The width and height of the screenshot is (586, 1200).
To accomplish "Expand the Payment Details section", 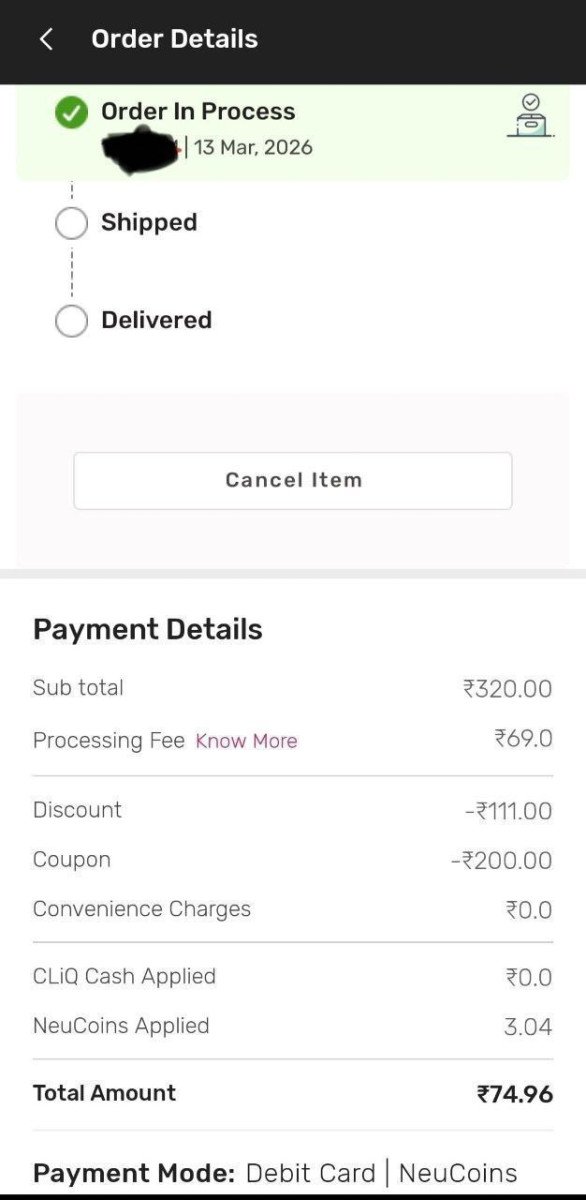I will point(148,629).
